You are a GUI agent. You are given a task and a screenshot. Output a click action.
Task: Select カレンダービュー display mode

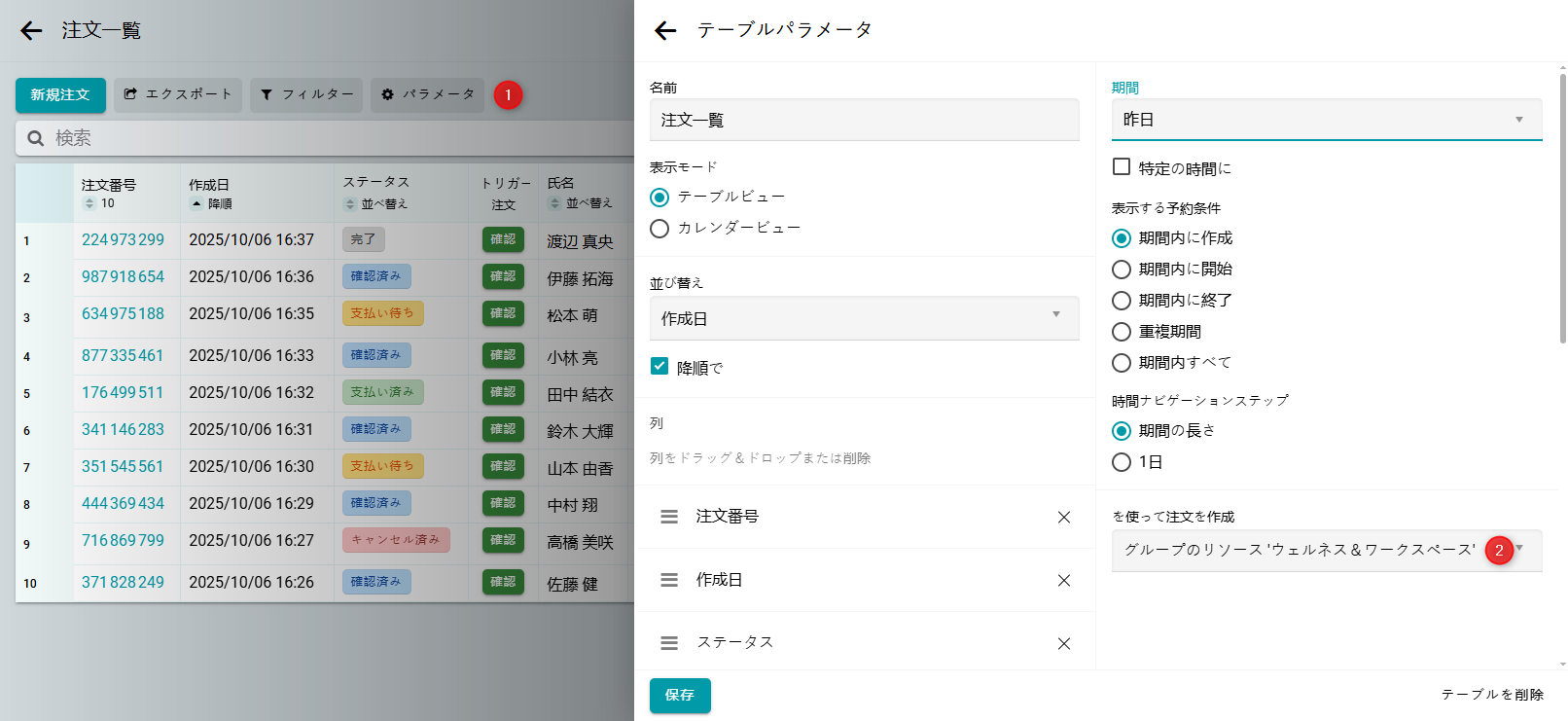coord(659,228)
